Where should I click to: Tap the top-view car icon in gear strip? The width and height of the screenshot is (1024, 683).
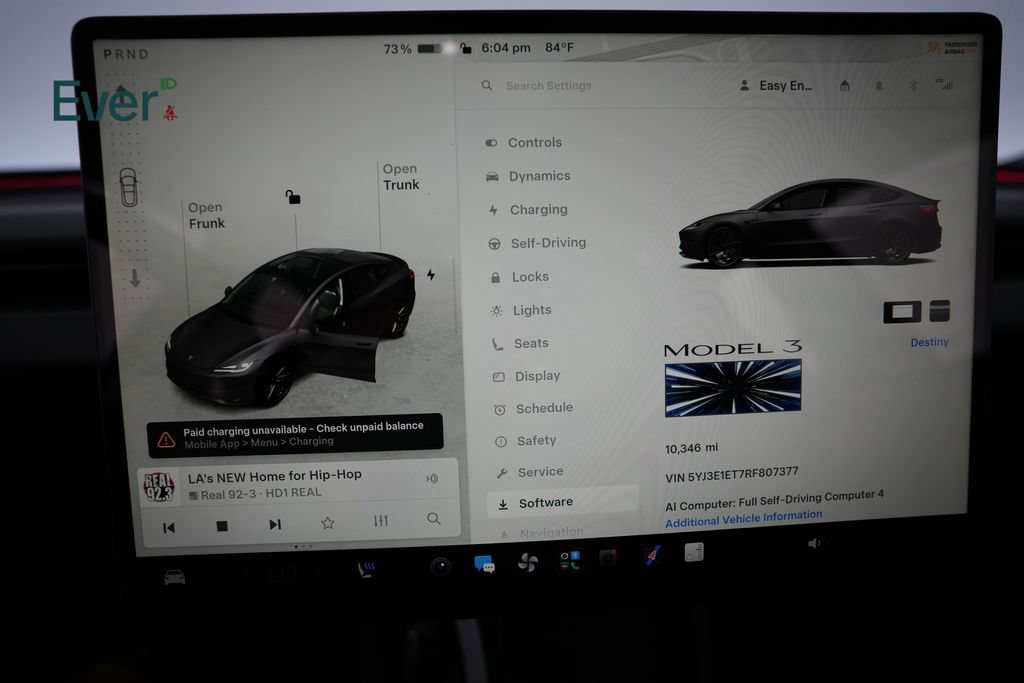coord(129,187)
